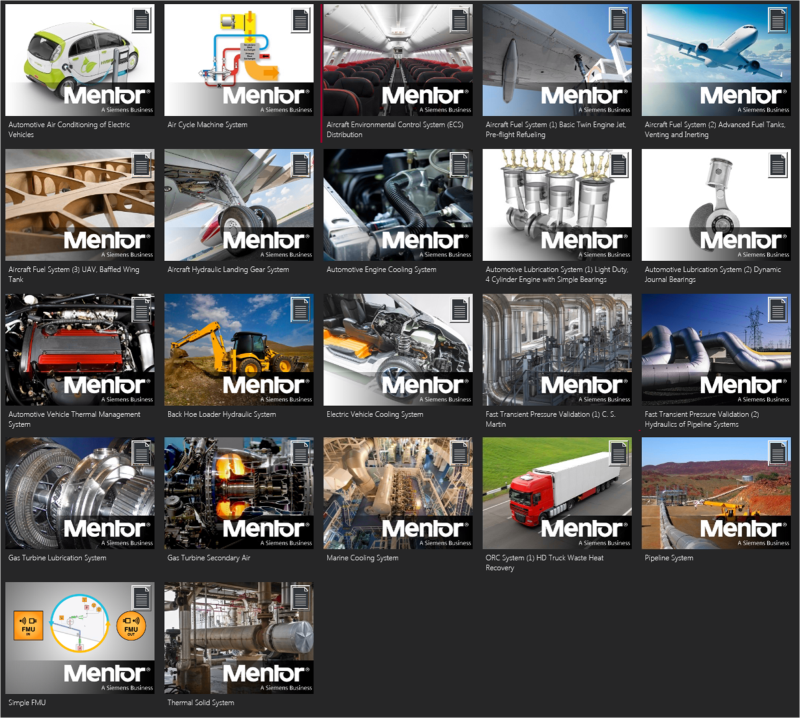Click document icon on ORC System truck card

pos(619,454)
